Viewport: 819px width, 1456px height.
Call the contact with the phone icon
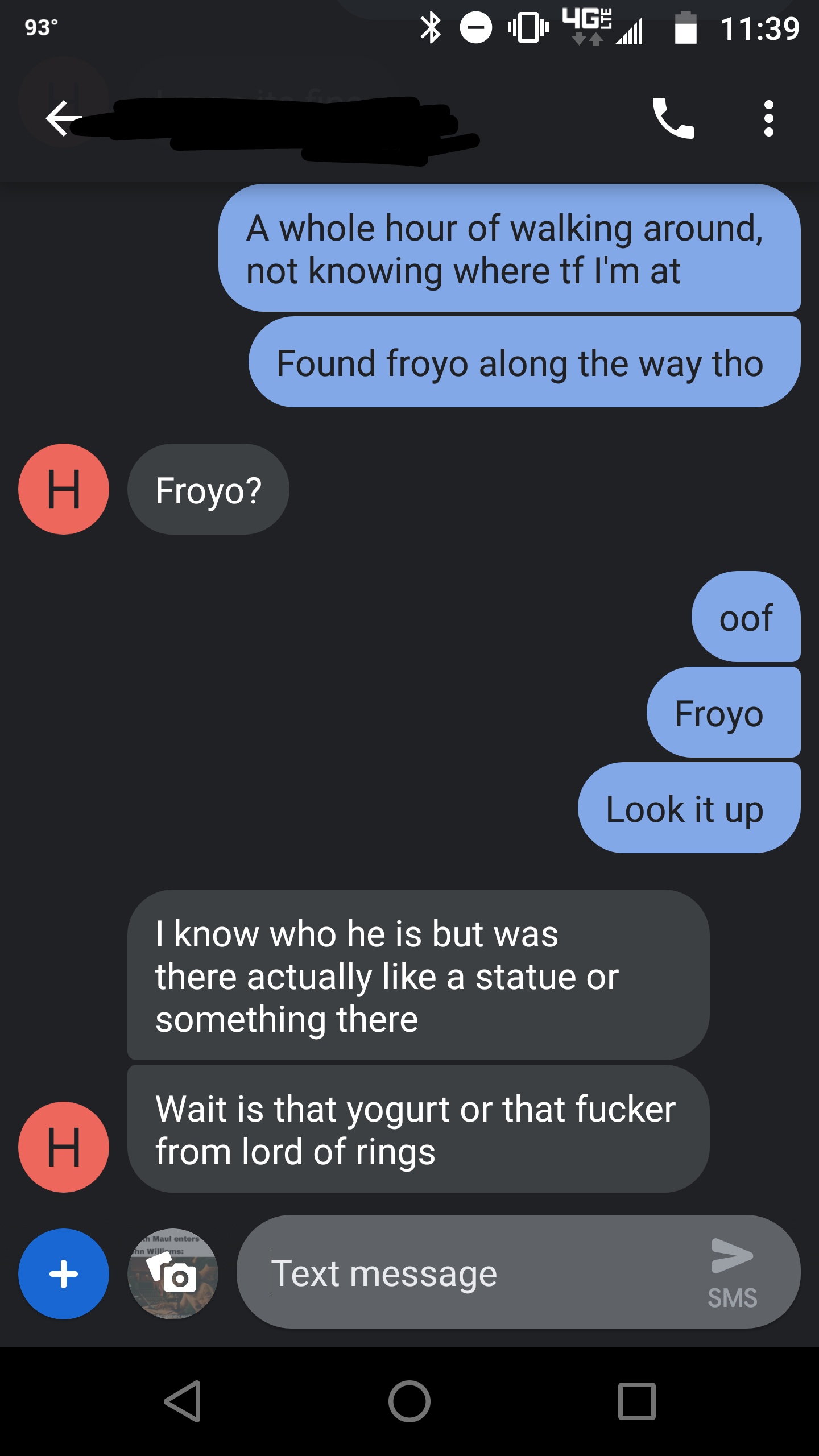(673, 118)
